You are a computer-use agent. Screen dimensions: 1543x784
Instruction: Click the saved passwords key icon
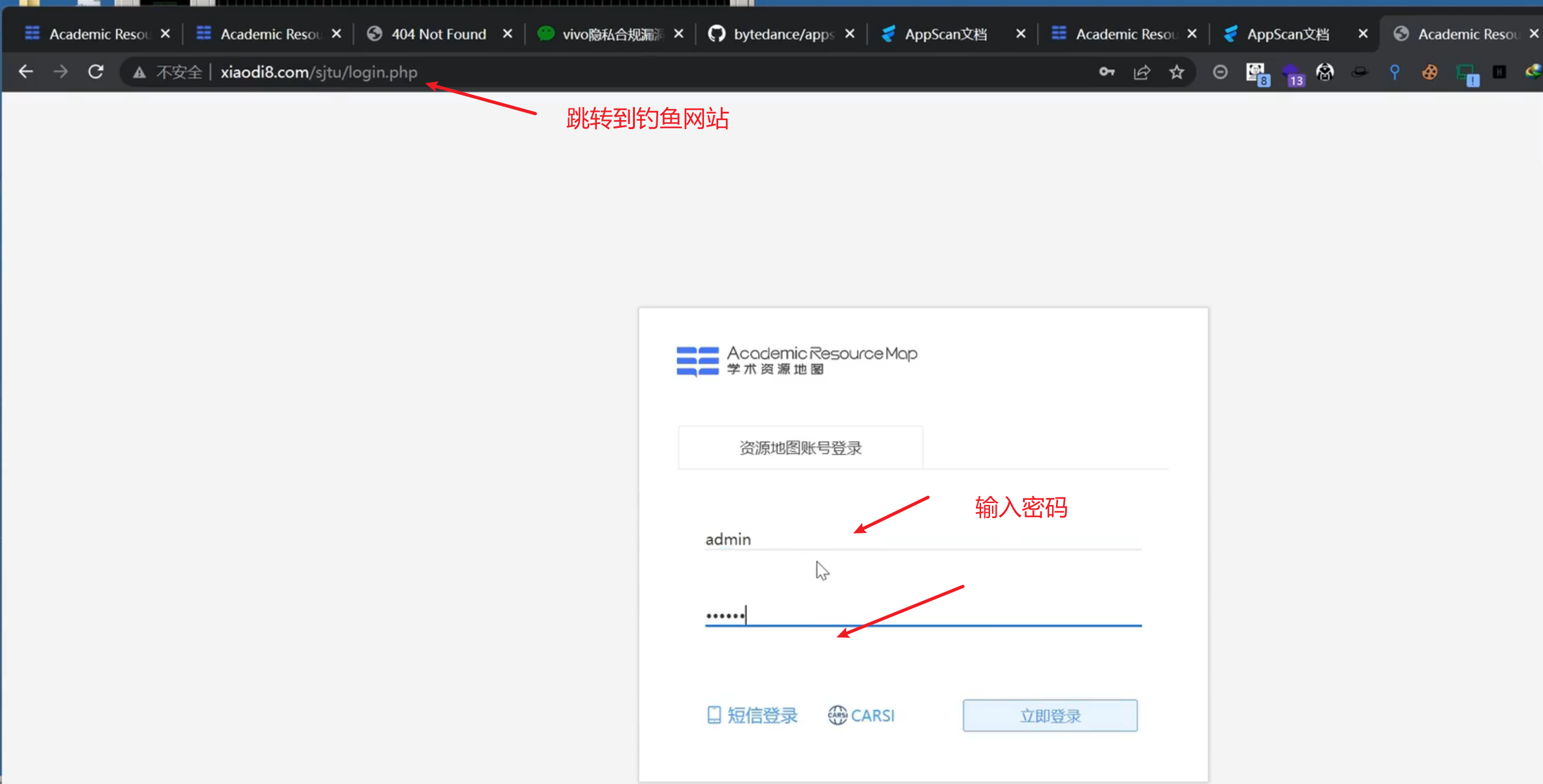coord(1106,72)
